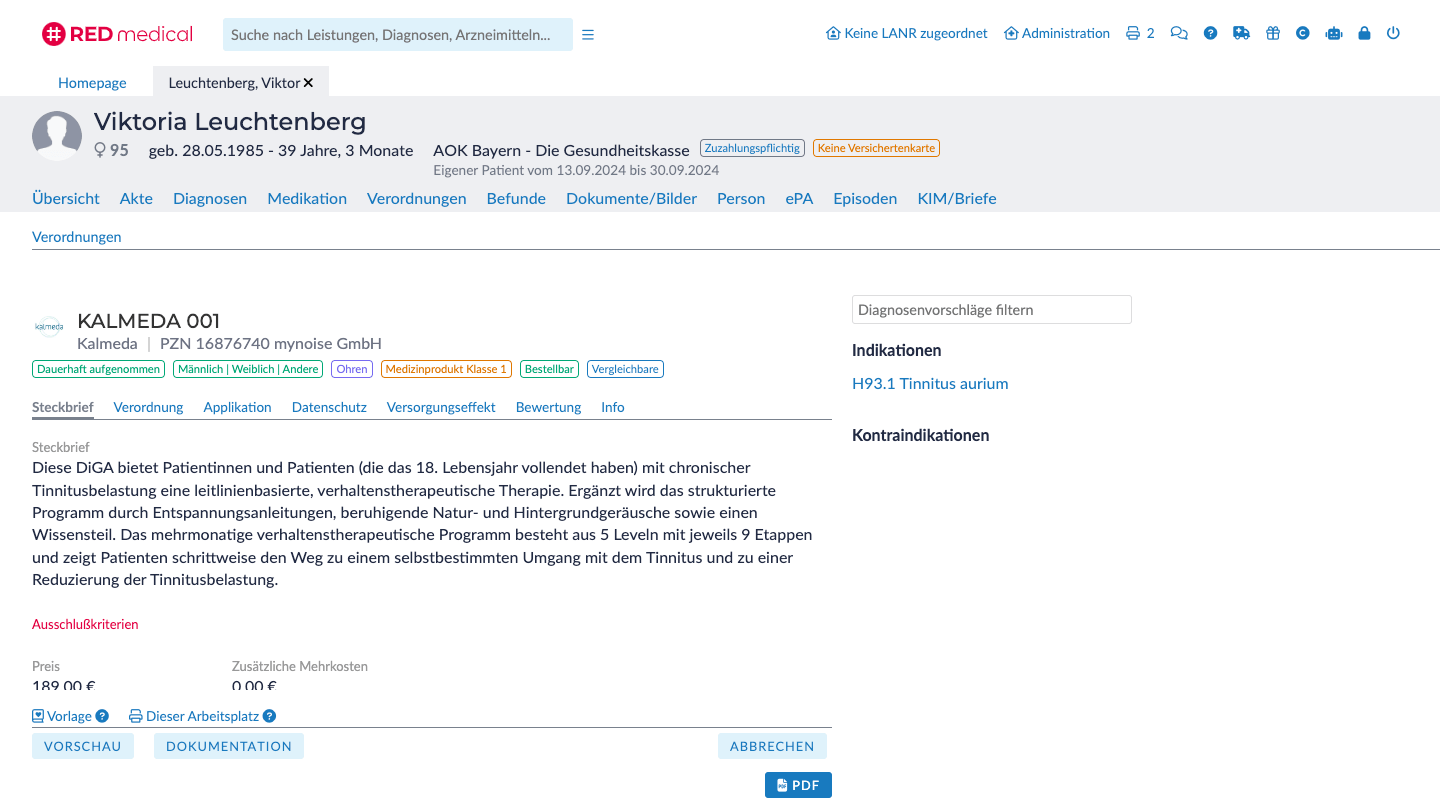
Task: Open Keine LANR zugeordnet link
Action: point(907,33)
